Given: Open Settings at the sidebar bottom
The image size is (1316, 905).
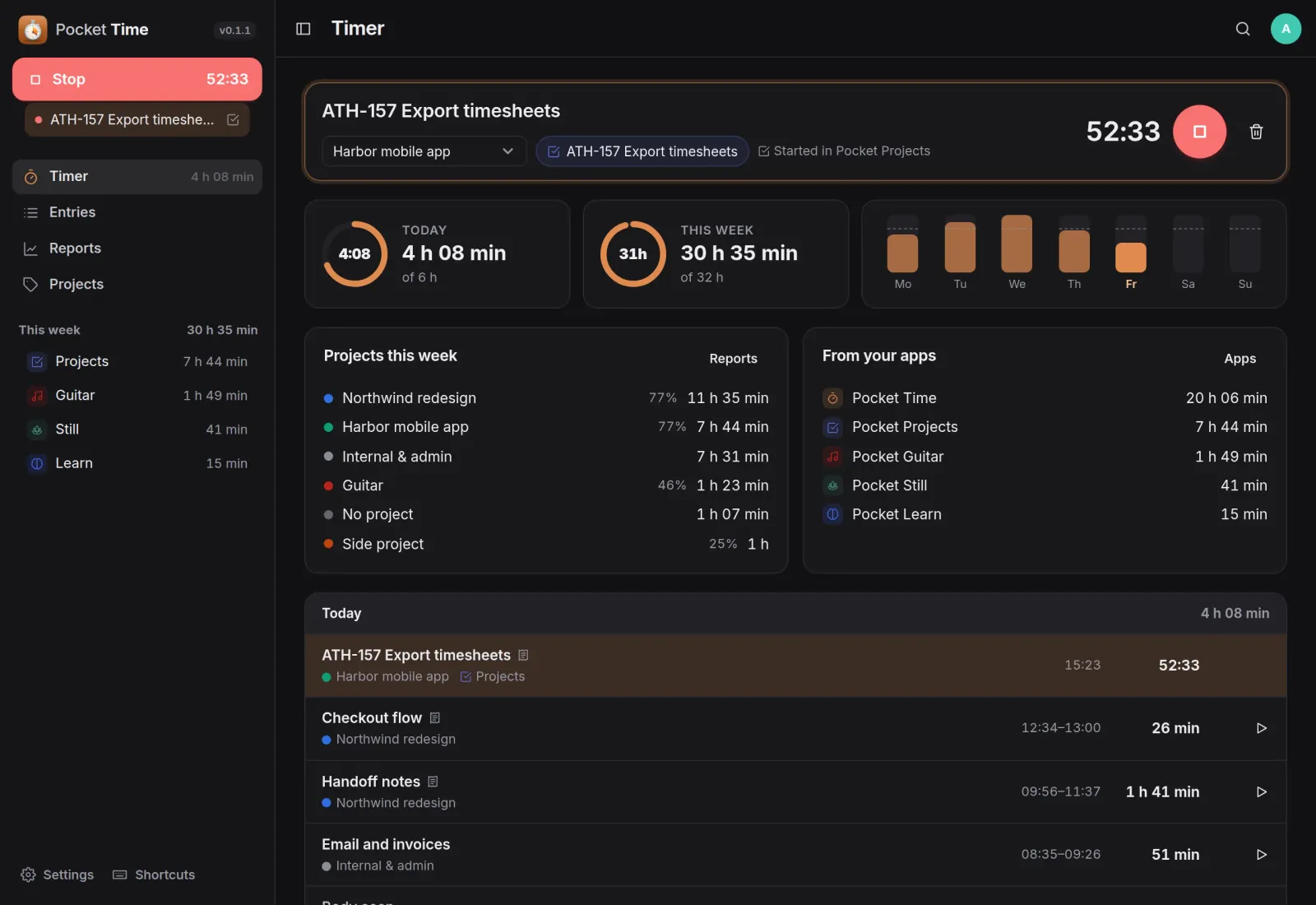Looking at the screenshot, I should 57,875.
